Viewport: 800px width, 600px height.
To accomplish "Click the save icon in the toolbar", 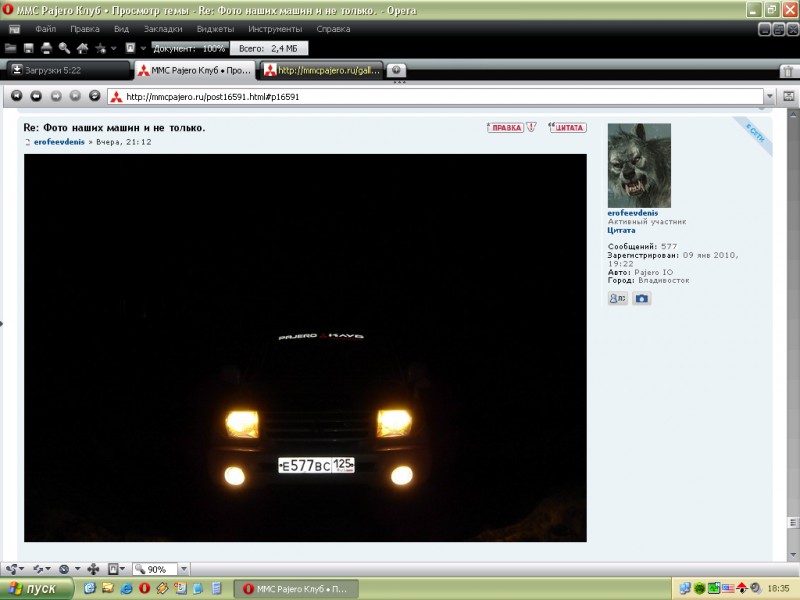I will tap(28, 48).
